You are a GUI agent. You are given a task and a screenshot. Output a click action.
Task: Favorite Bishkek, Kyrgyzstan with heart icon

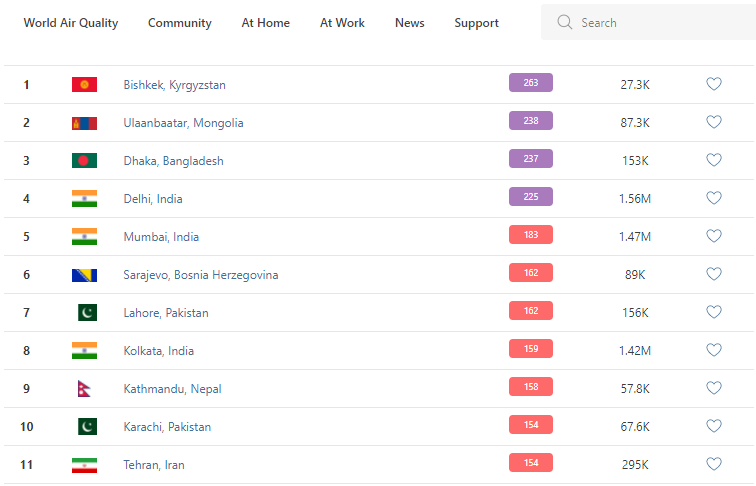(714, 84)
